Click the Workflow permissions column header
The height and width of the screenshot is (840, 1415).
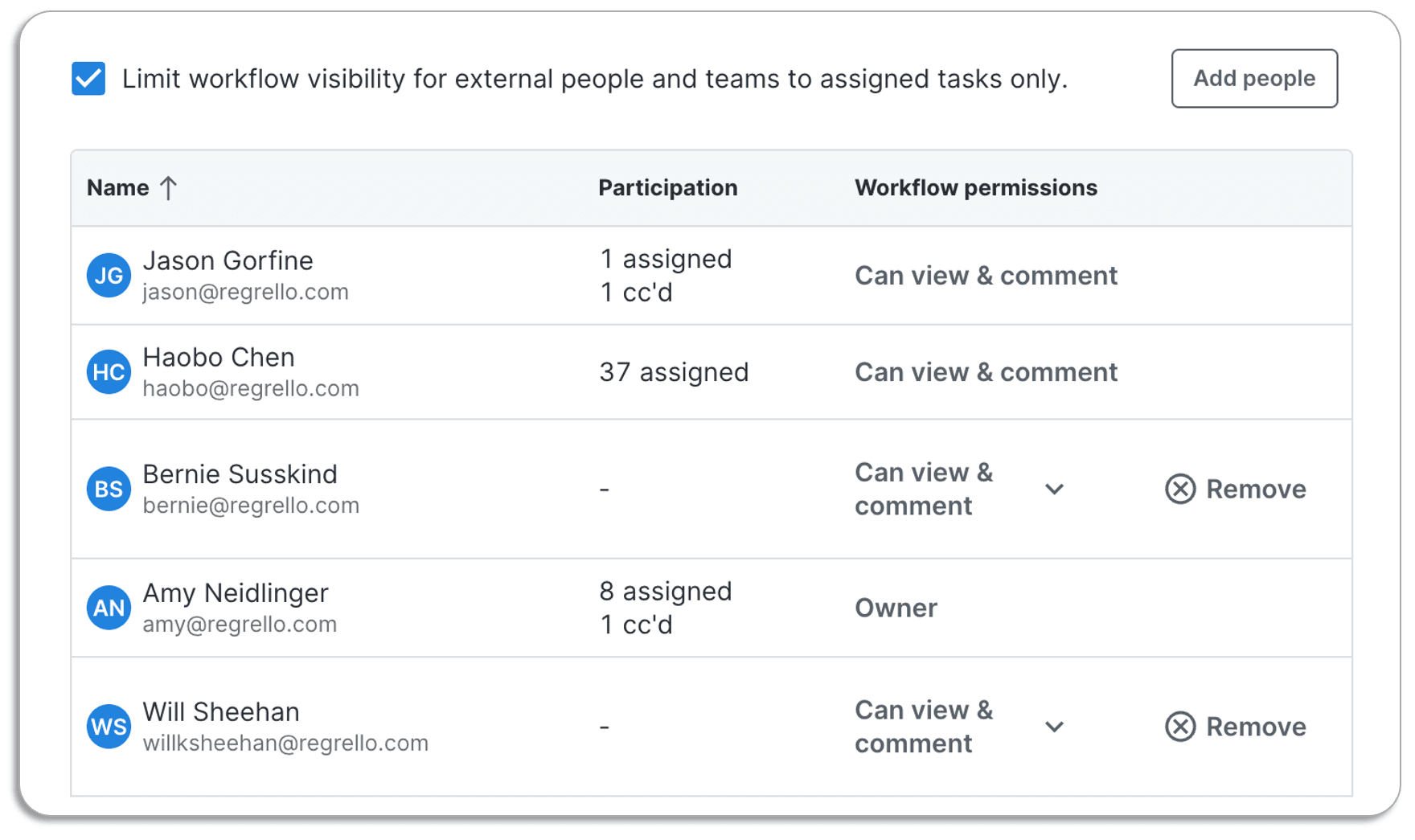point(975,188)
